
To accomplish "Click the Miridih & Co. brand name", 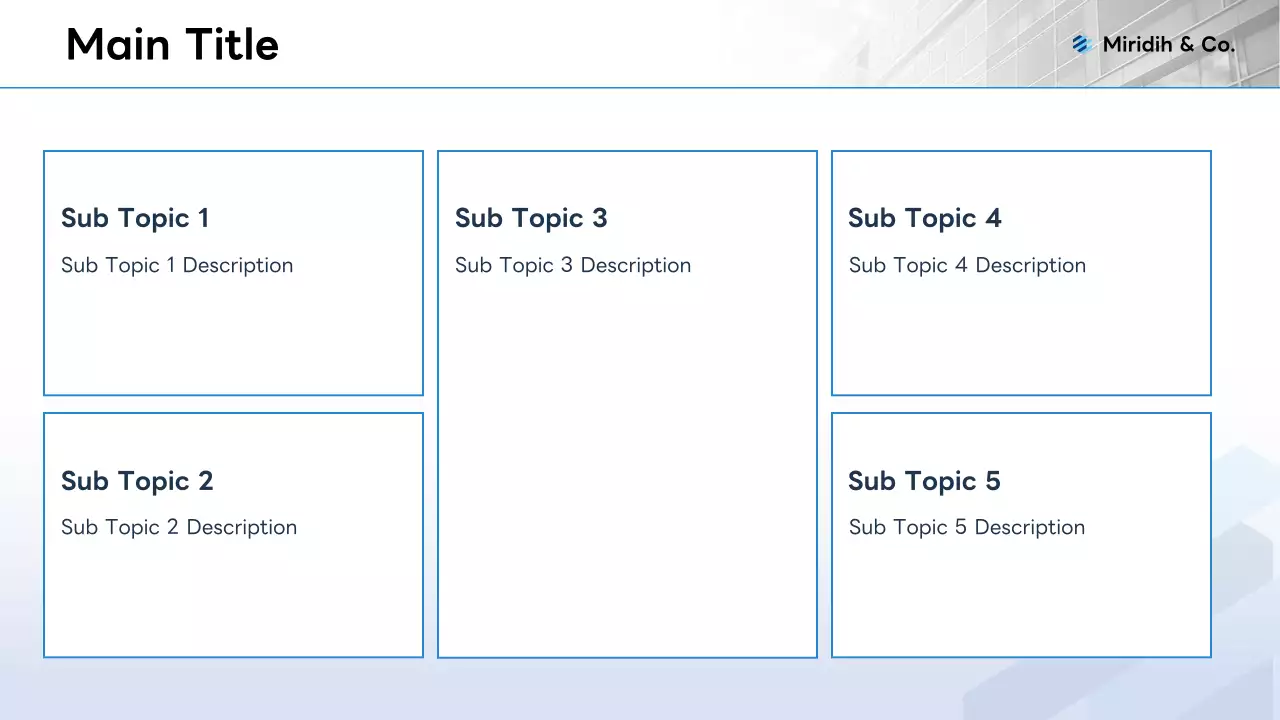I will click(x=1168, y=45).
